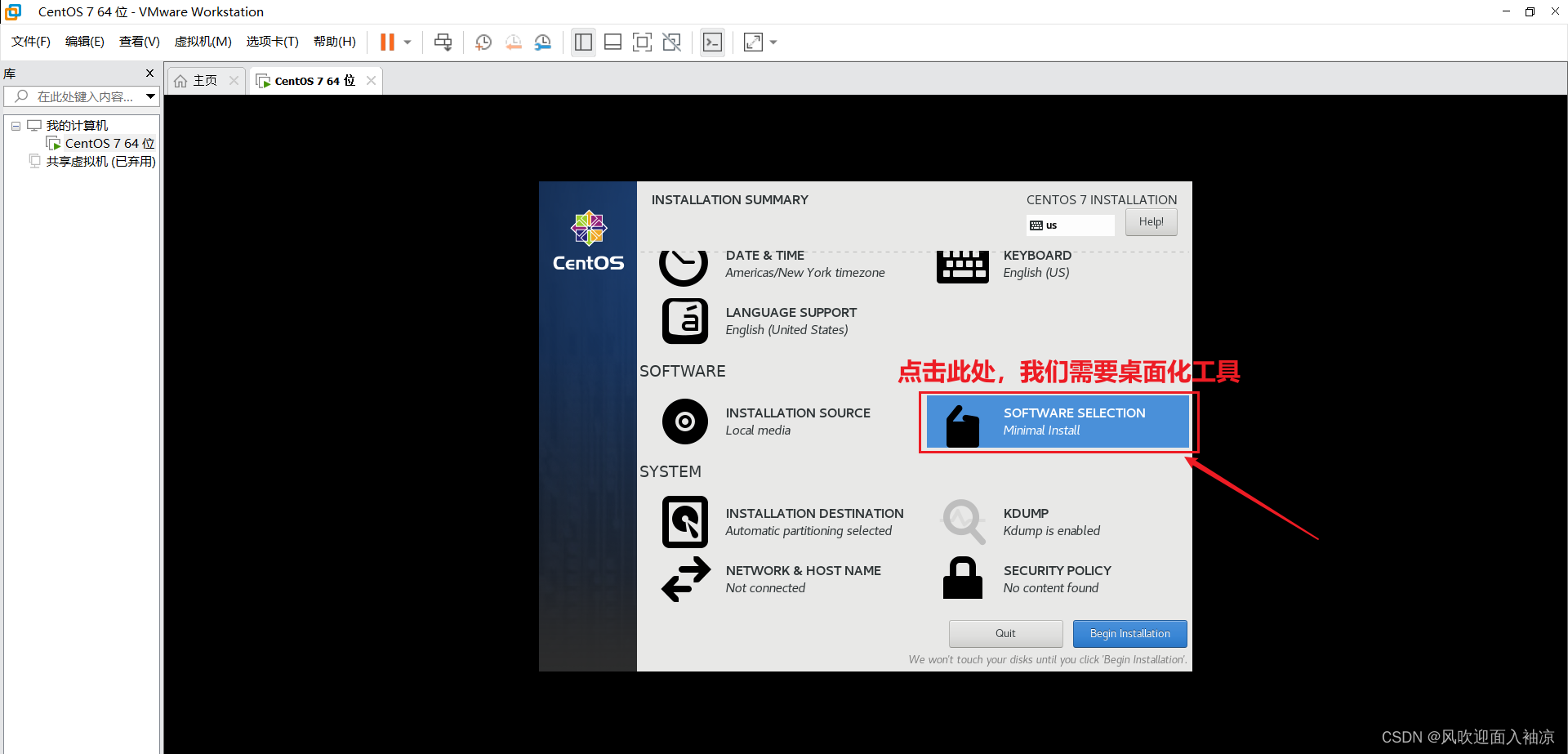Viewport: 1568px width, 754px height.
Task: Toggle the console view icon
Action: [x=712, y=42]
